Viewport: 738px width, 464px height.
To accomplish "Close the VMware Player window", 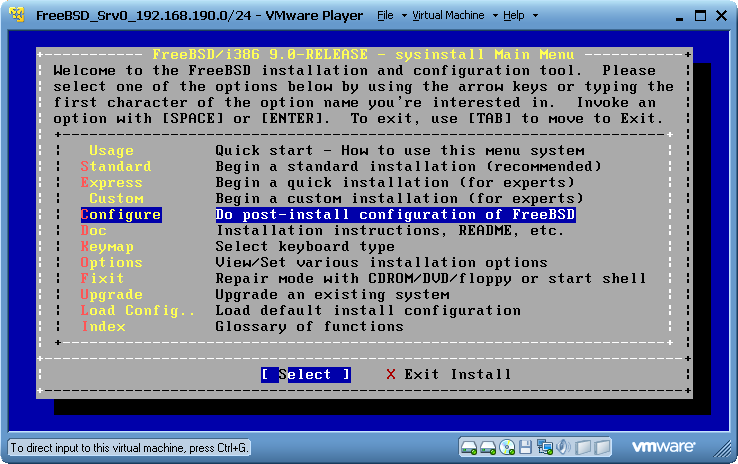I will 721,16.
